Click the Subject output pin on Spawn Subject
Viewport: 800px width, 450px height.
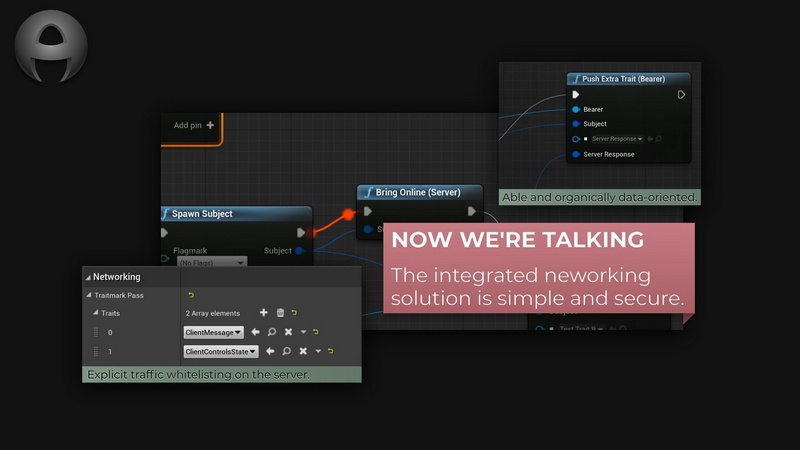(x=300, y=251)
